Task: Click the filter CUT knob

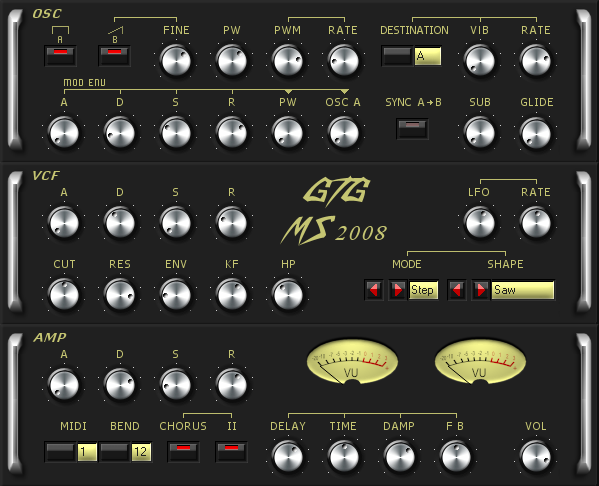Action: pos(64,295)
